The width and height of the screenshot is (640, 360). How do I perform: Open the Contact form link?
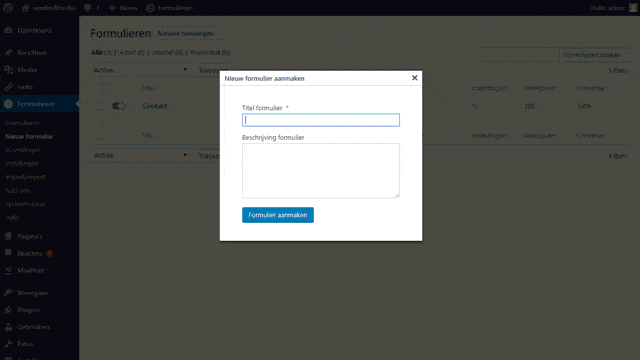[154, 106]
